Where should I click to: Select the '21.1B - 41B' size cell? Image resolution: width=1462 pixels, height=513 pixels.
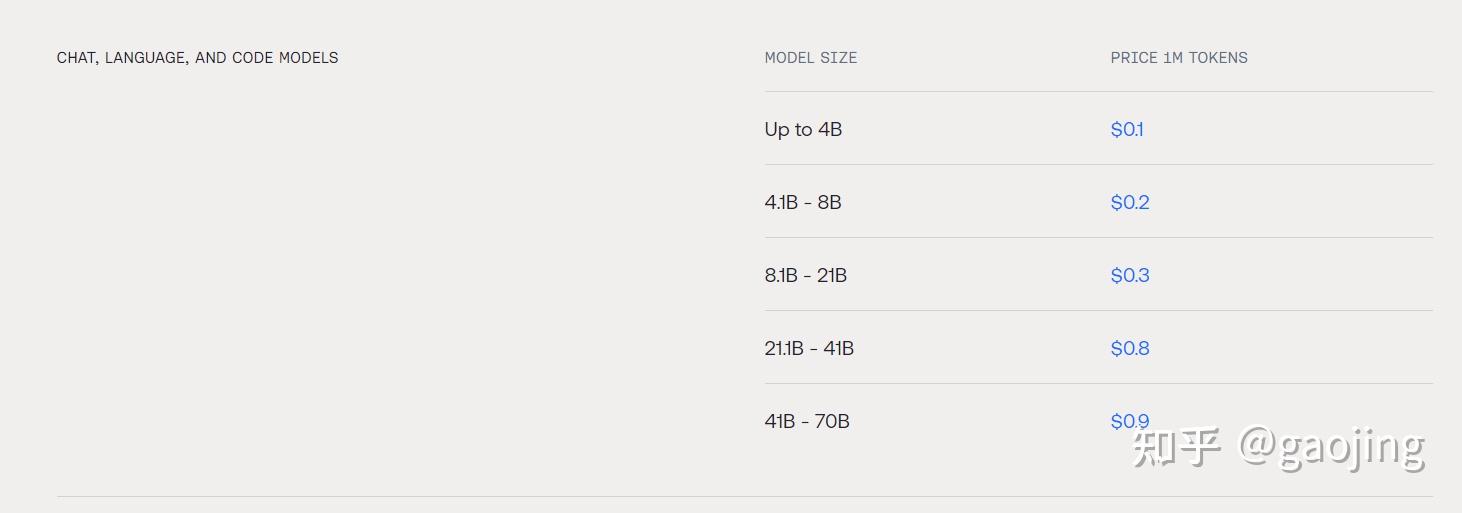[809, 348]
